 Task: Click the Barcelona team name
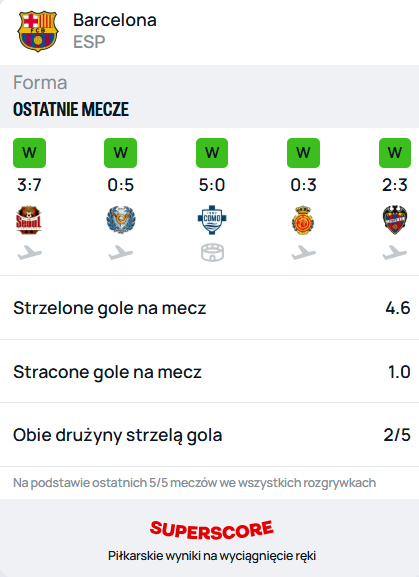point(115,20)
